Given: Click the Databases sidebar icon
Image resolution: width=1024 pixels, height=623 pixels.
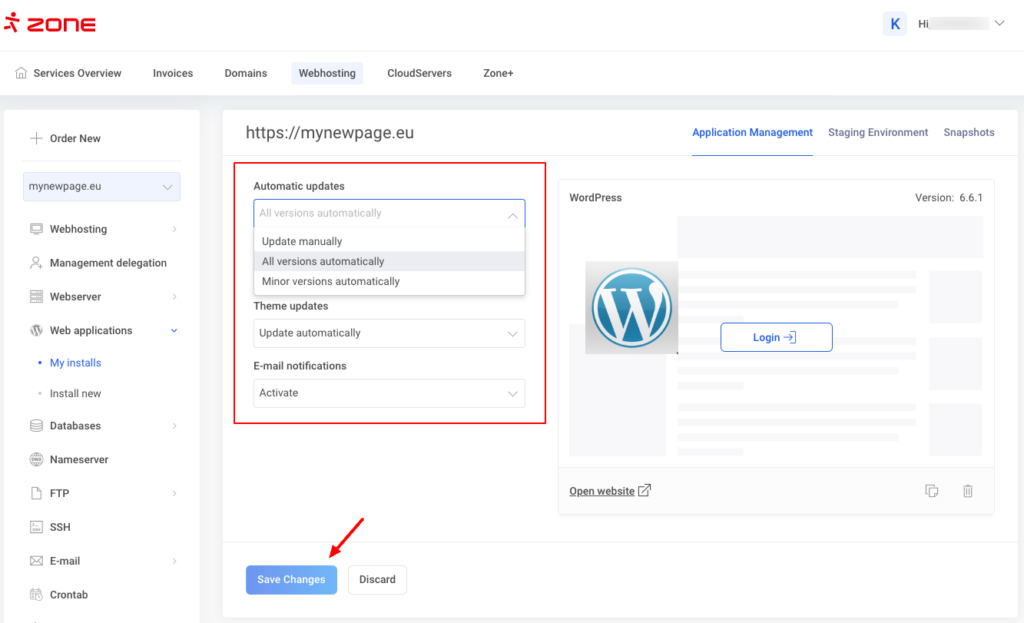Looking at the screenshot, I should coord(37,426).
